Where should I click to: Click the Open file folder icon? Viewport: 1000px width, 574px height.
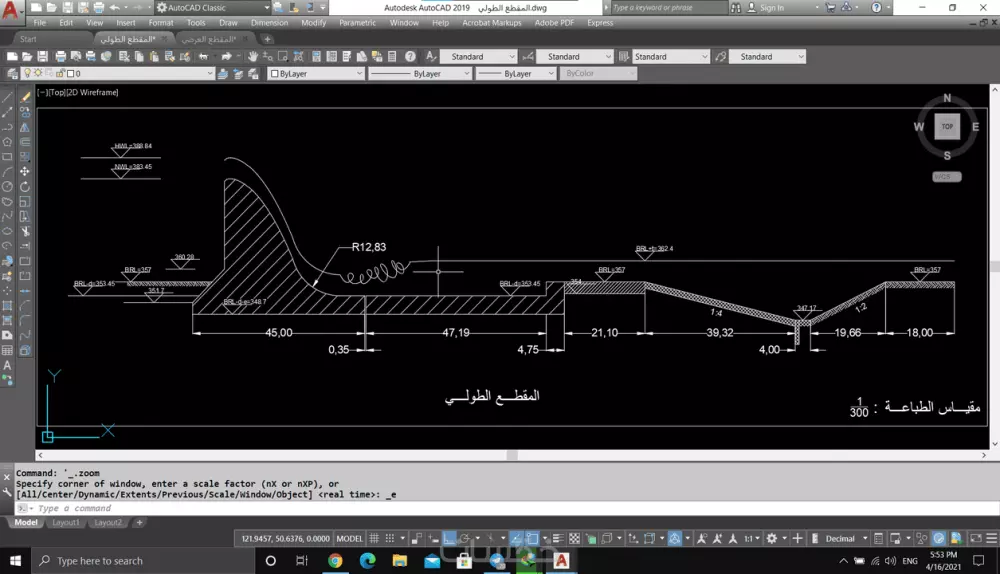click(x=27, y=57)
